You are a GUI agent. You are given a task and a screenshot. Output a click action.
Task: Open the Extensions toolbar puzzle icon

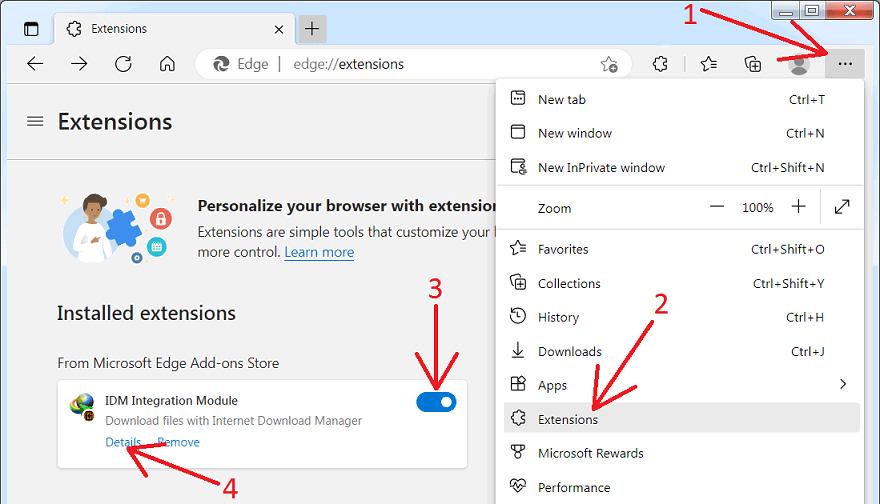[x=661, y=64]
